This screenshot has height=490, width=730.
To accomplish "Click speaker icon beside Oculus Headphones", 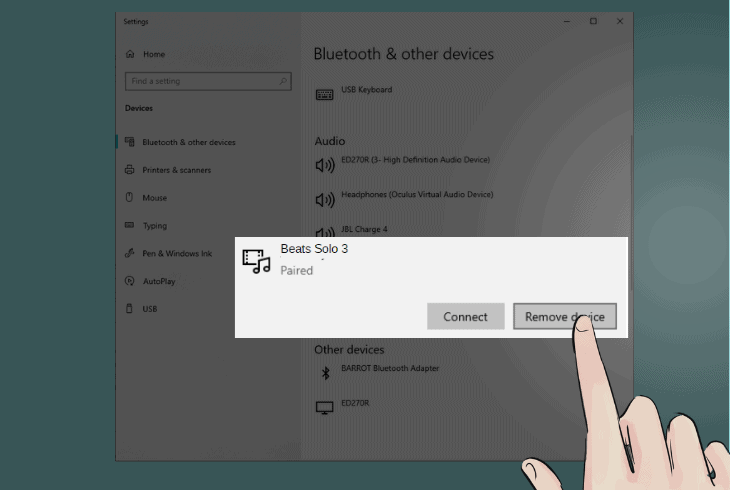I will [x=325, y=200].
